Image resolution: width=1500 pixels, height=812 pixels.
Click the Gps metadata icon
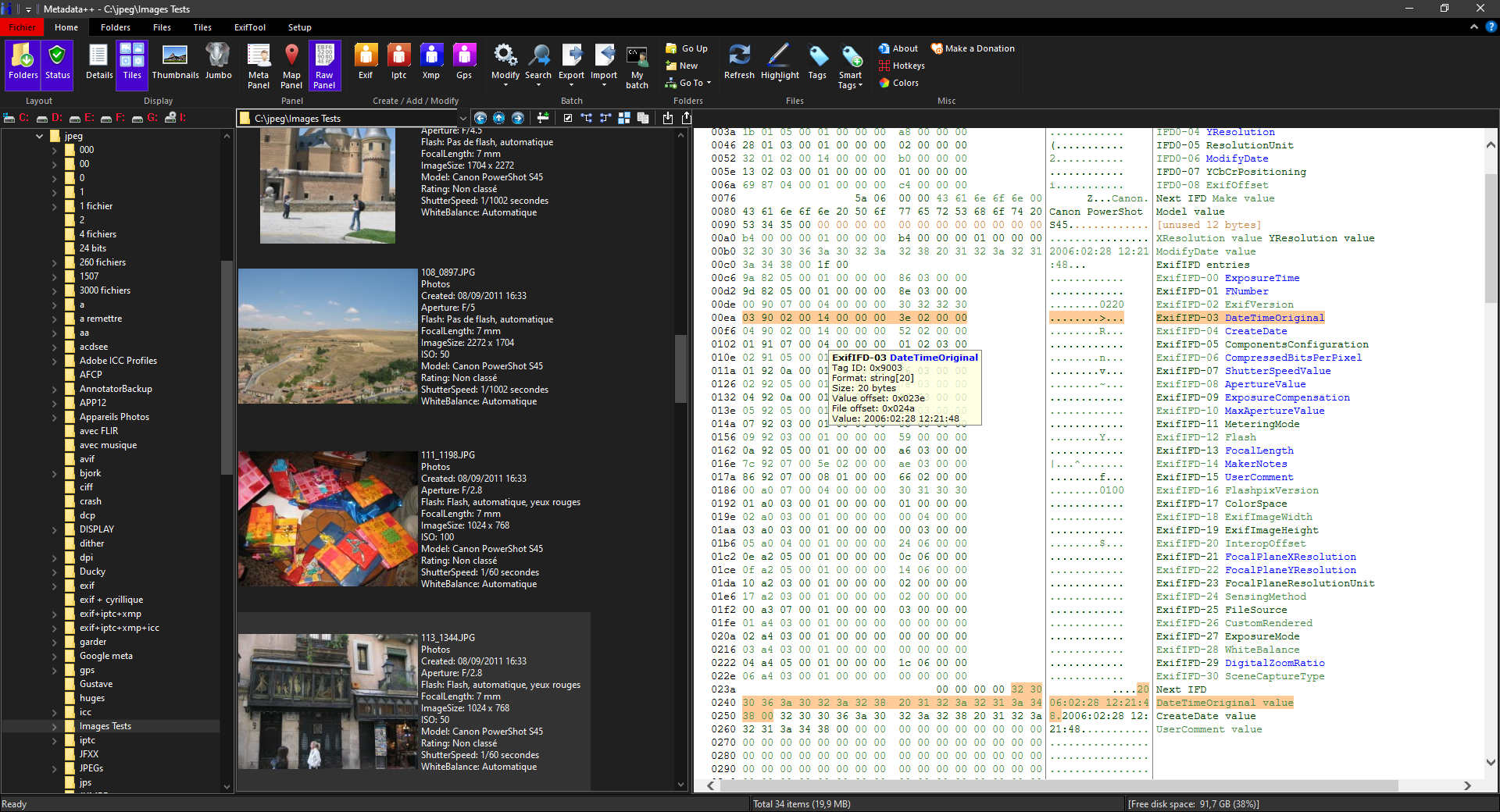pos(464,62)
